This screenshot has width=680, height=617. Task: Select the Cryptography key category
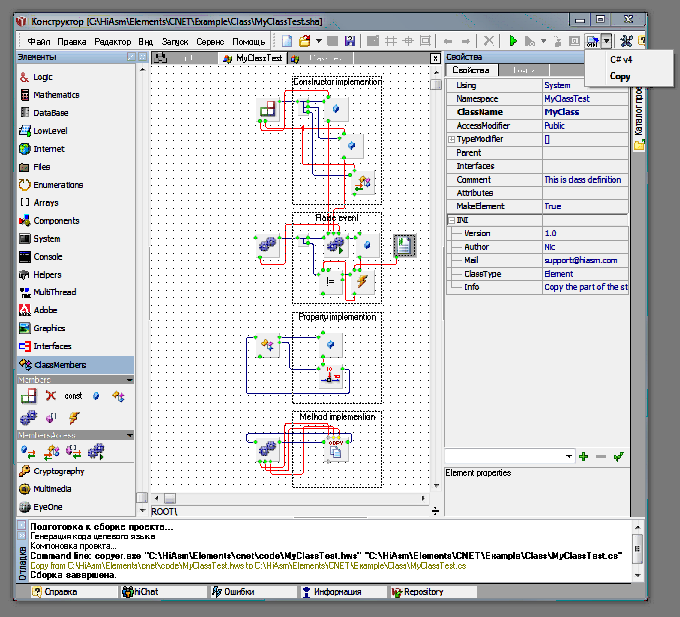58,471
